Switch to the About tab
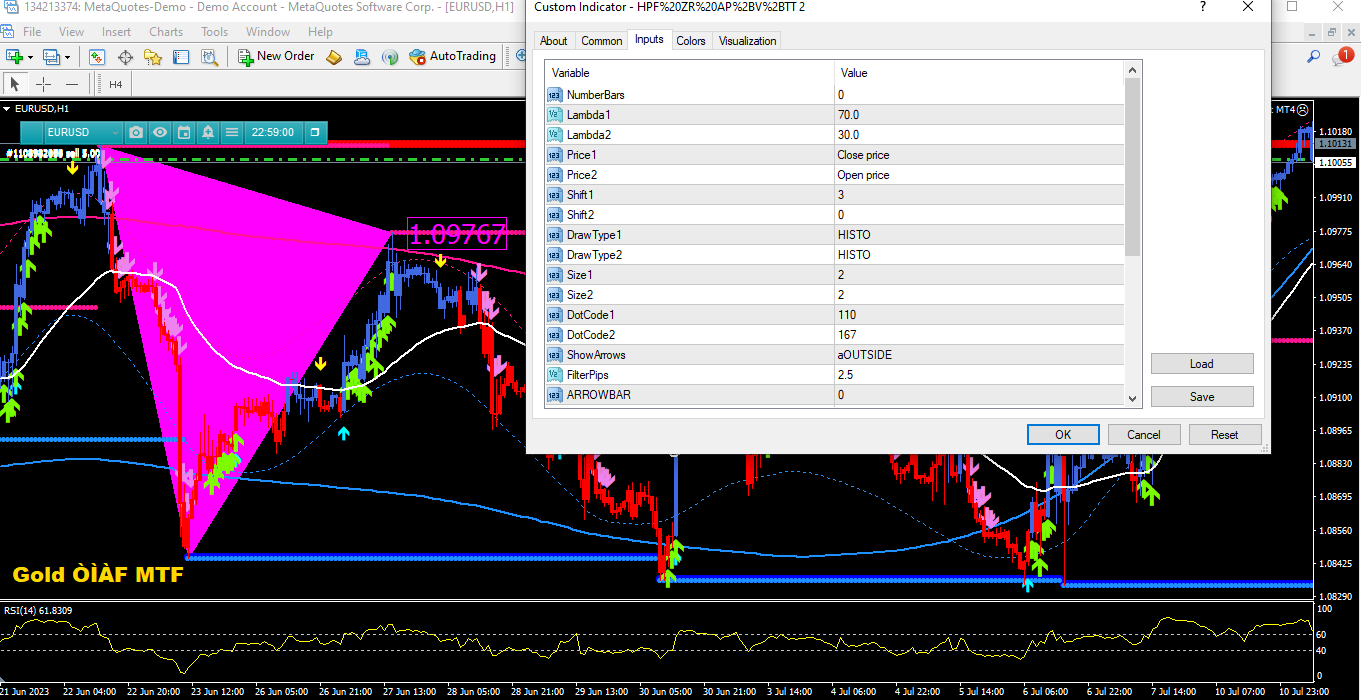1361x700 pixels. point(554,41)
